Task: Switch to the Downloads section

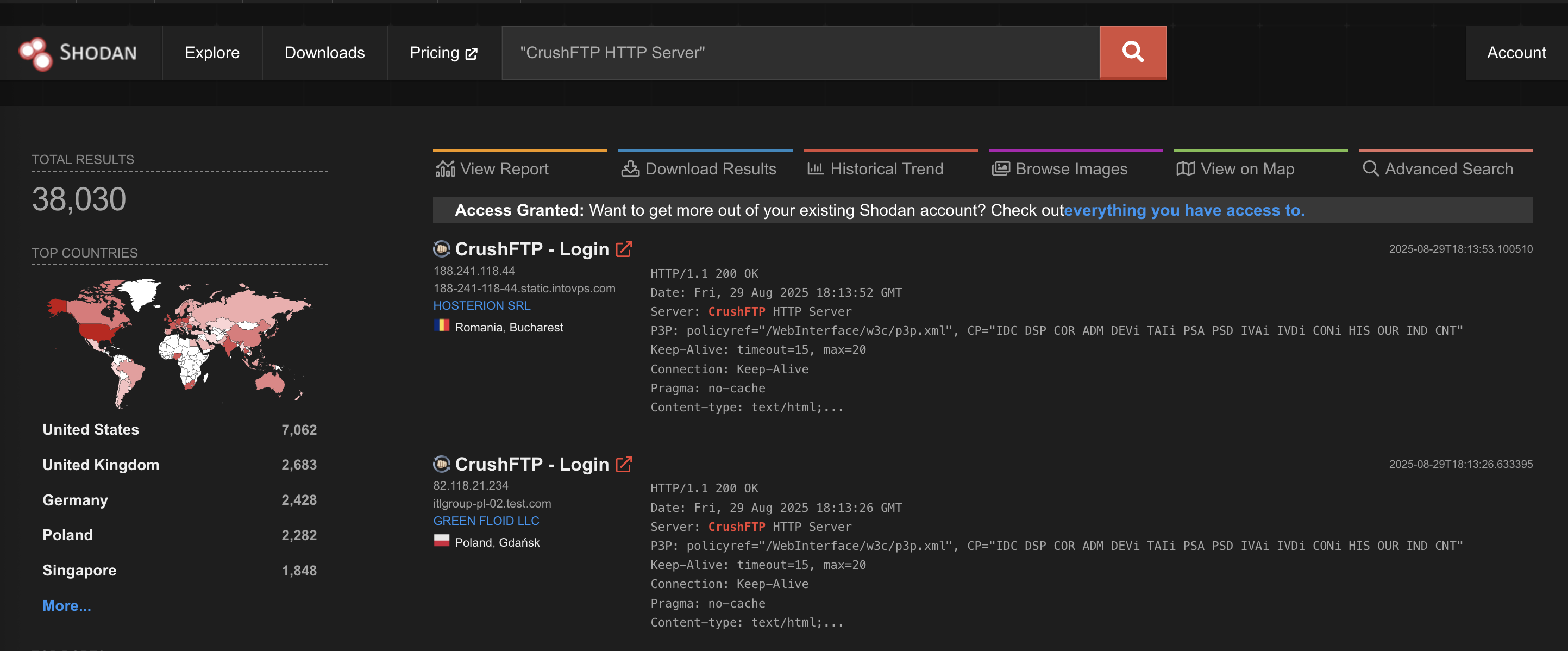Action: pyautogui.click(x=324, y=52)
